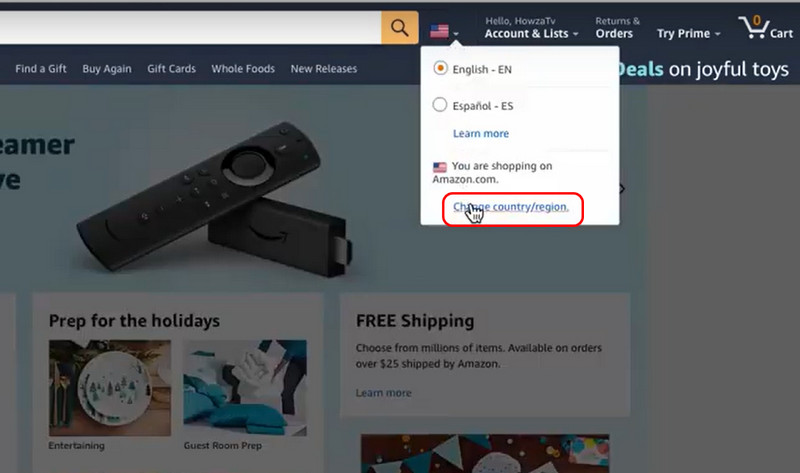This screenshot has height=473, width=800.
Task: Click Learn more in language popup
Action: [x=481, y=133]
